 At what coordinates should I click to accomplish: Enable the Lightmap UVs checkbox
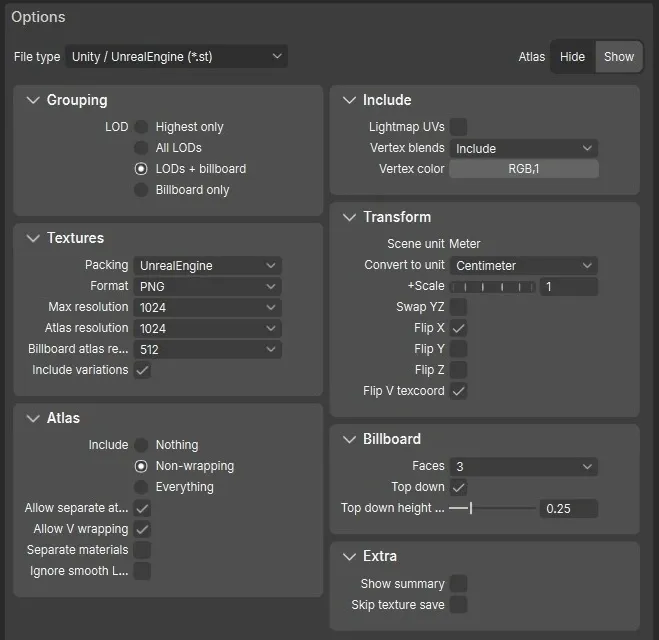point(458,127)
